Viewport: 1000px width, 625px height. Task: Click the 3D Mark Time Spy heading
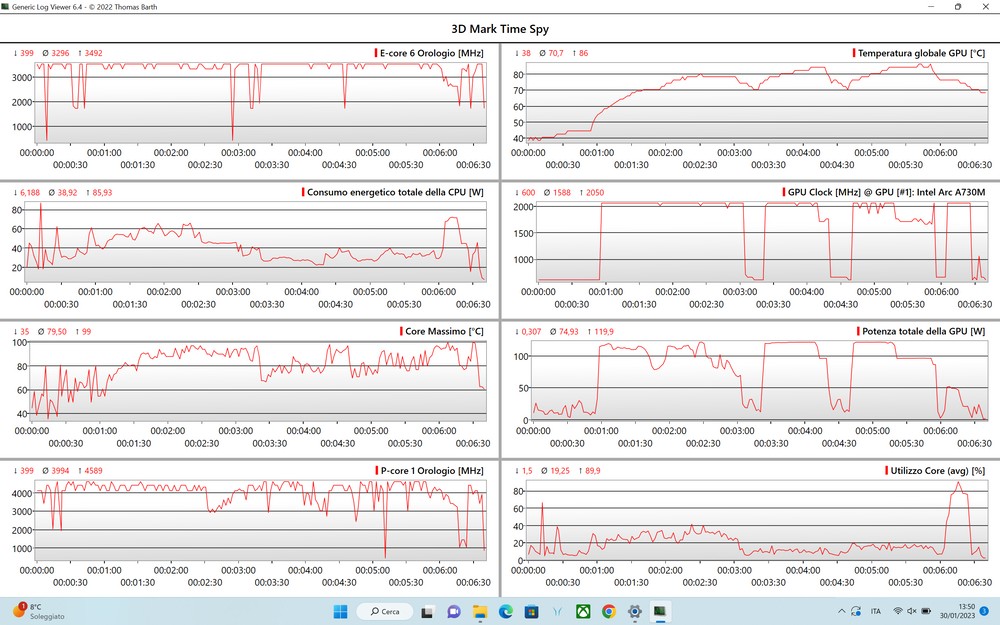[x=500, y=30]
